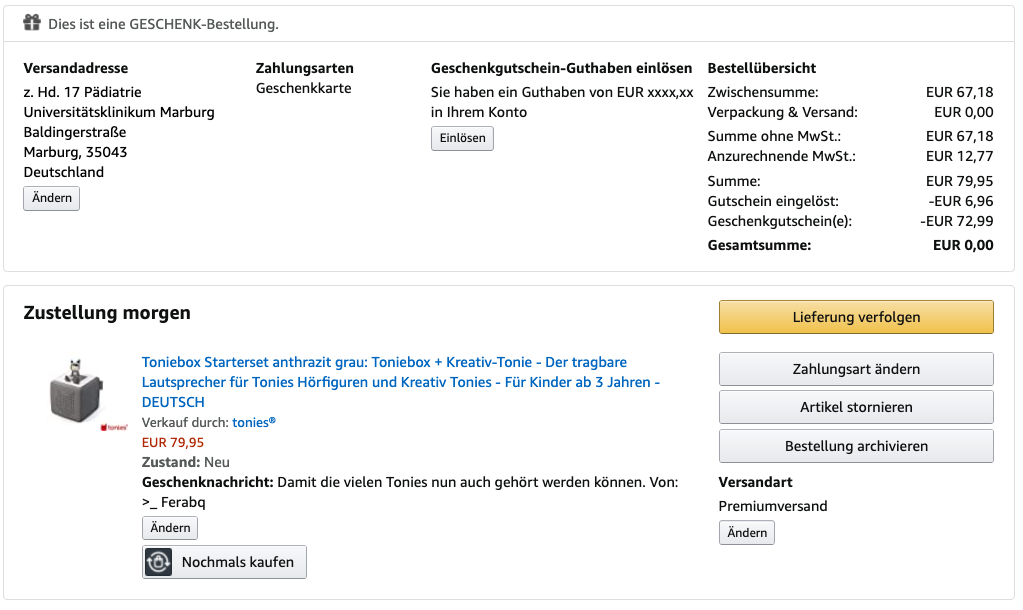Click the buy-again circular arrow icon
The width and height of the screenshot is (1023, 610).
[158, 562]
